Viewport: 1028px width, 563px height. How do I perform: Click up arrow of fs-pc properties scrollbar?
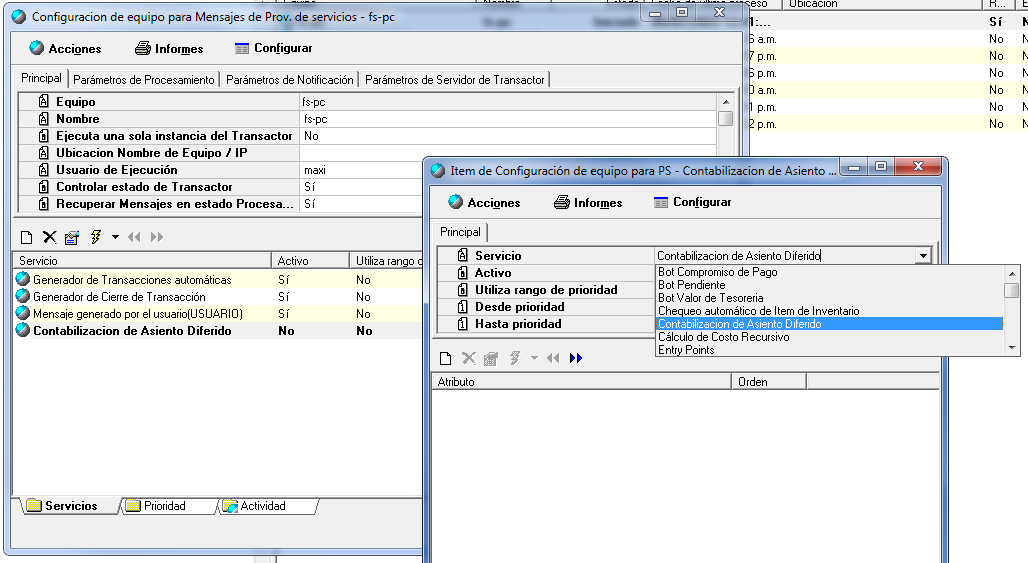coord(725,102)
